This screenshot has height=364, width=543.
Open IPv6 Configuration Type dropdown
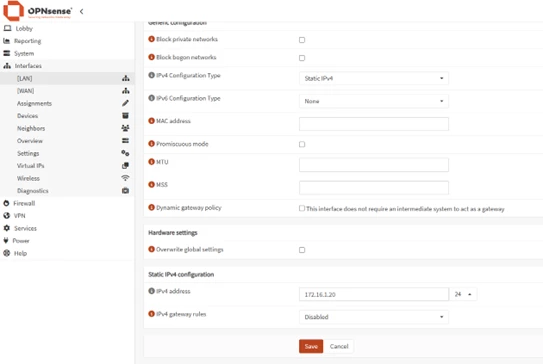(x=374, y=101)
